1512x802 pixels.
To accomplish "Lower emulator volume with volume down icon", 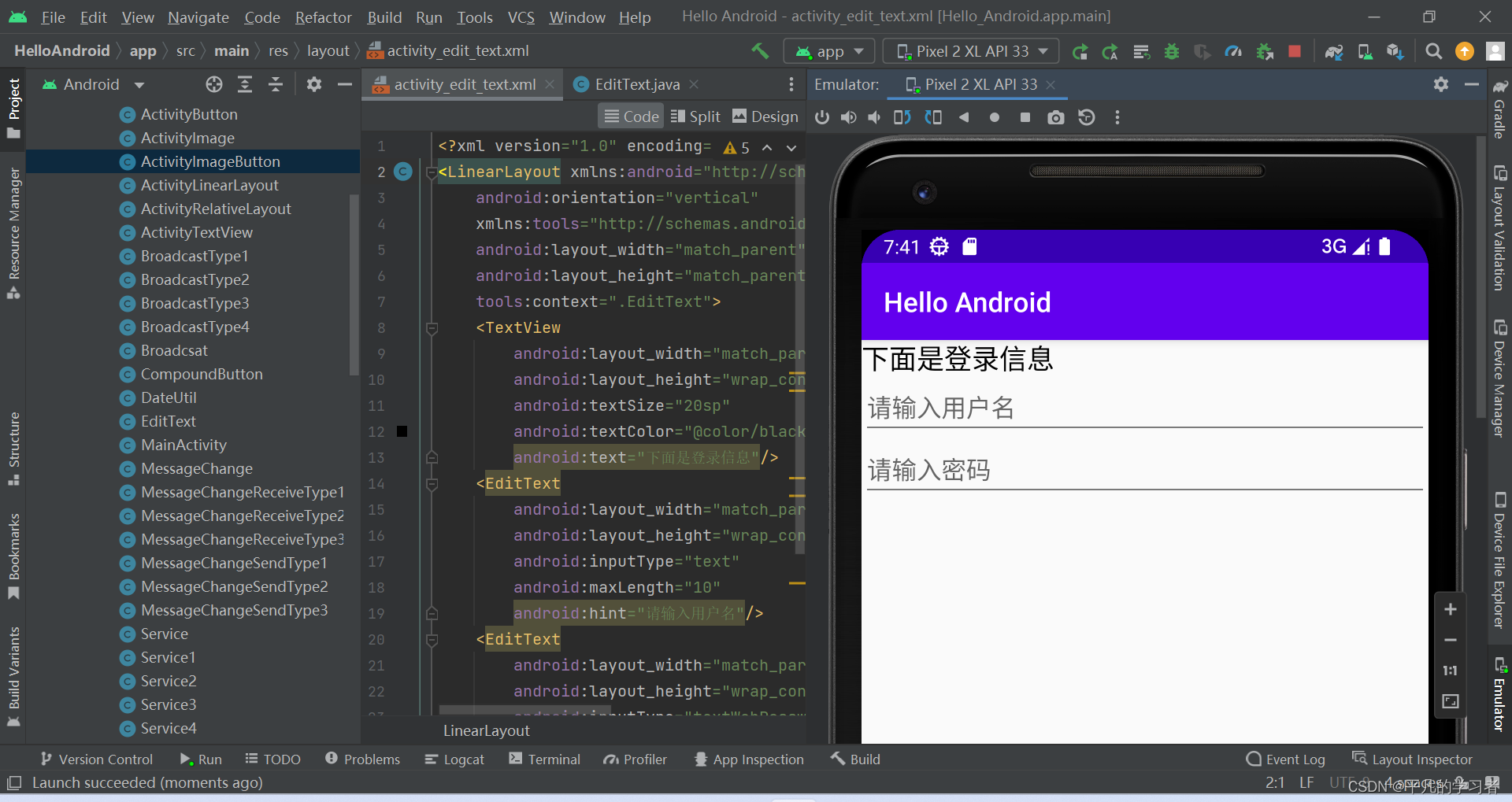I will [874, 117].
